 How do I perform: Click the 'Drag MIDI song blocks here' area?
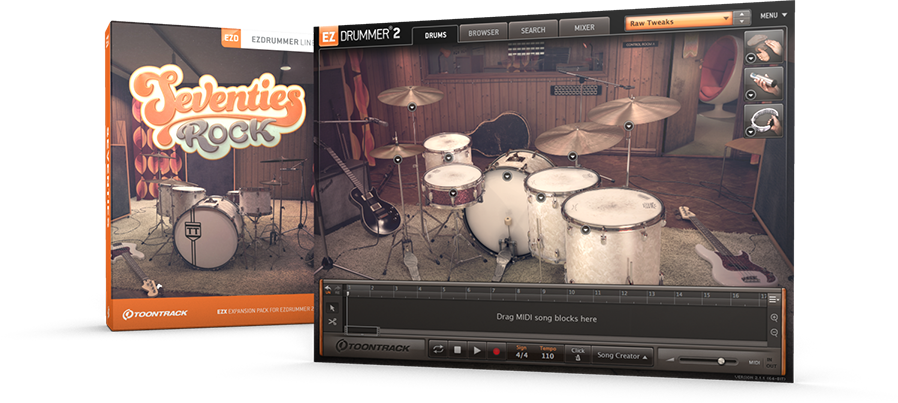point(546,318)
